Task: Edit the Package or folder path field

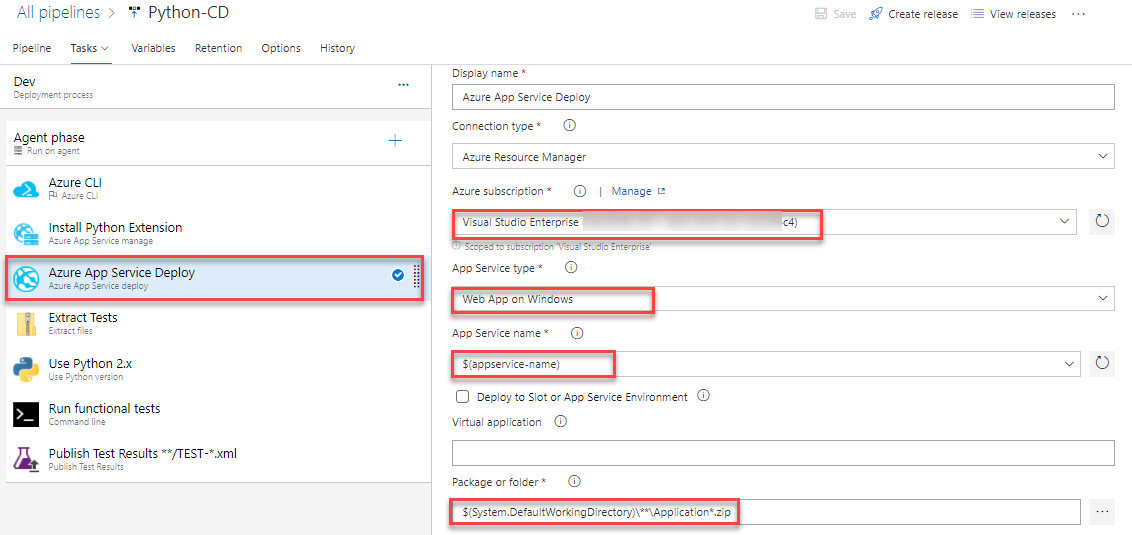Action: tap(766, 512)
